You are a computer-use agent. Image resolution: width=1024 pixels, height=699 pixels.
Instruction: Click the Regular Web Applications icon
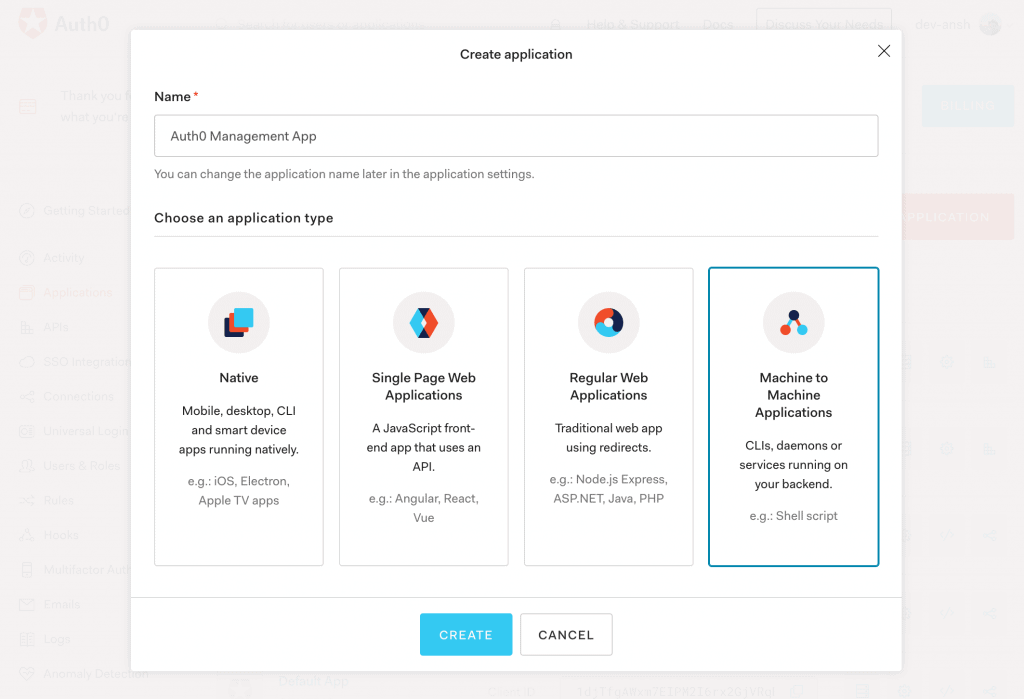coord(608,322)
